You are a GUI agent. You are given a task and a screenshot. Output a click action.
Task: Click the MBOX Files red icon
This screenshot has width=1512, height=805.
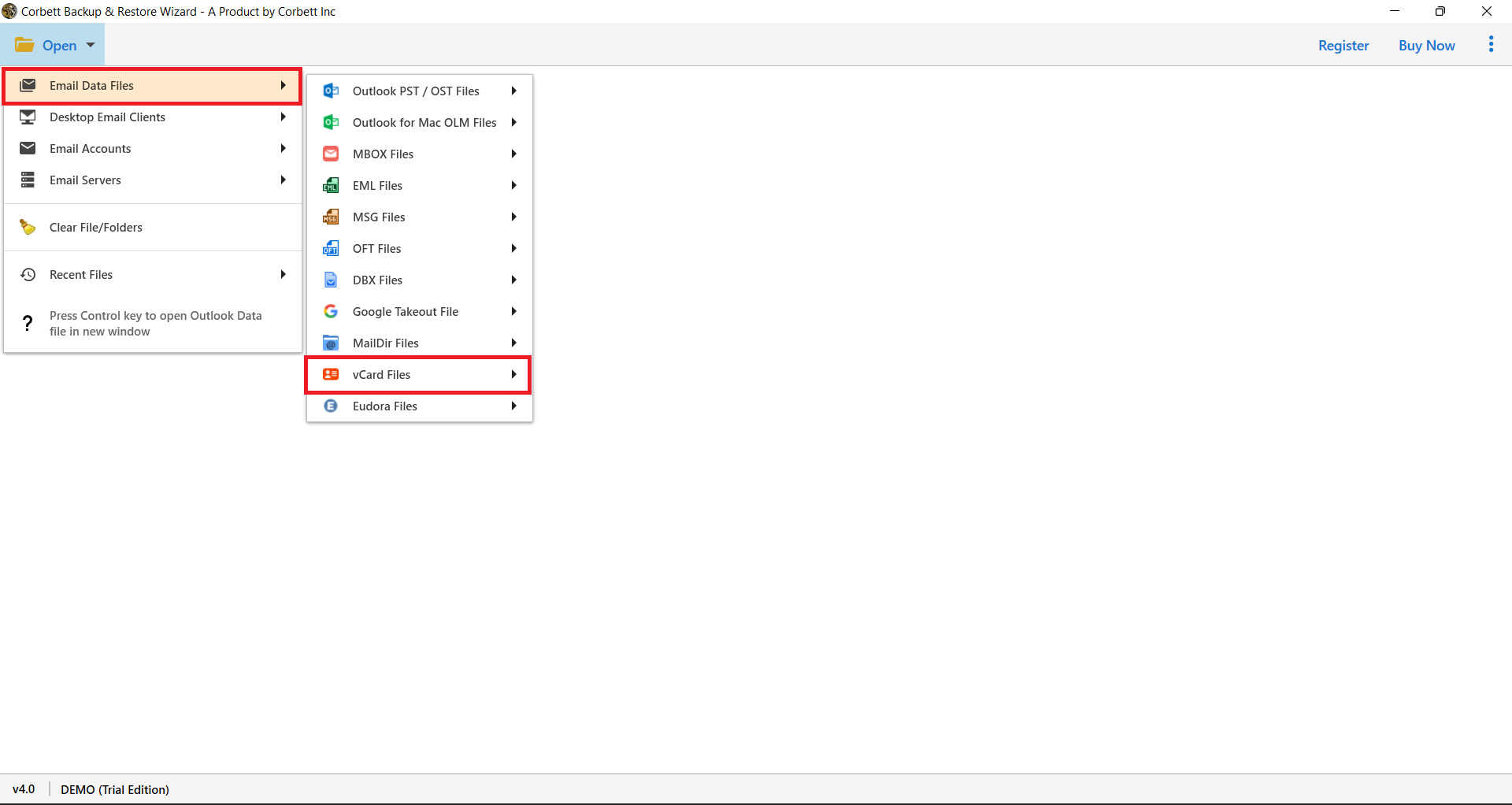[x=331, y=154]
